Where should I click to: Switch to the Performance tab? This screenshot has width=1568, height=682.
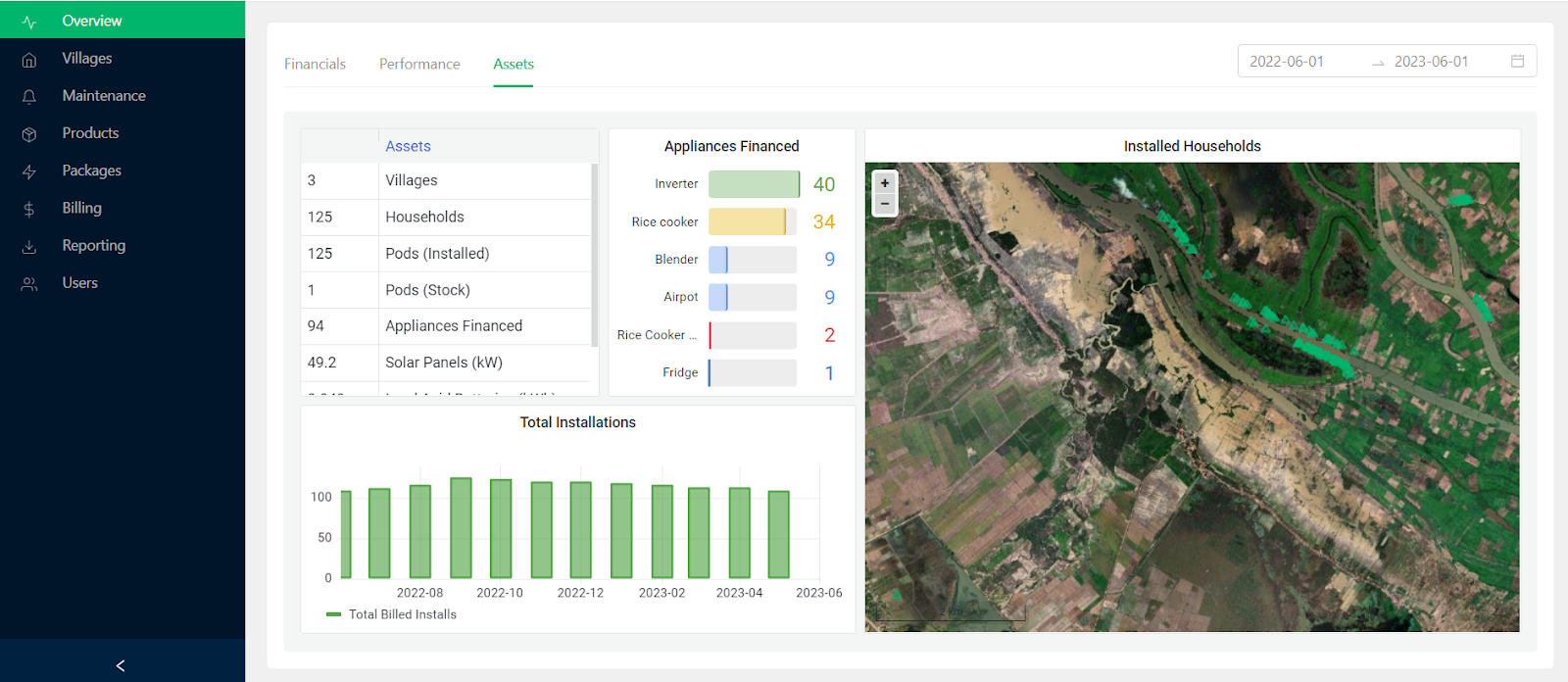(419, 64)
